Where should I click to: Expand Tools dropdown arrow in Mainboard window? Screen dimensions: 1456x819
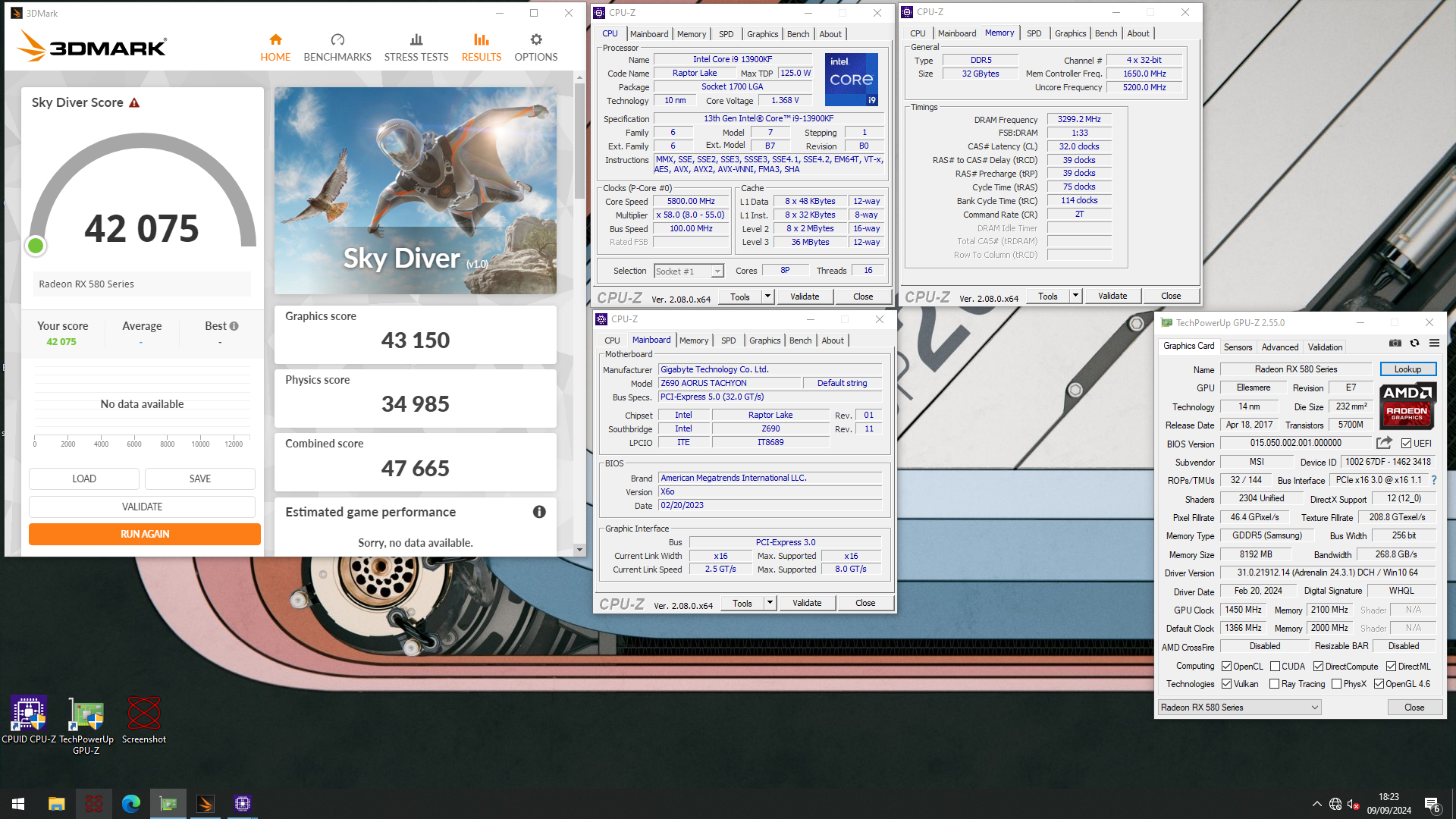click(770, 603)
